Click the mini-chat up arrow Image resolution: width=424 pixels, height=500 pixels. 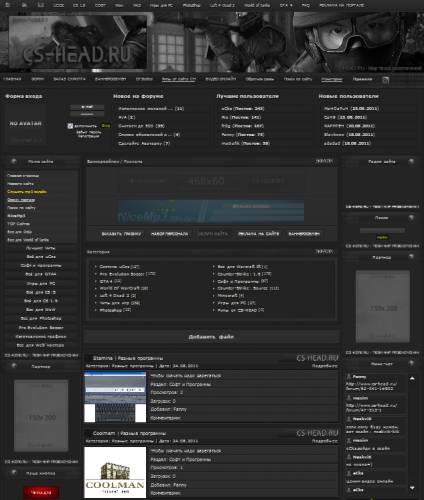point(412,379)
